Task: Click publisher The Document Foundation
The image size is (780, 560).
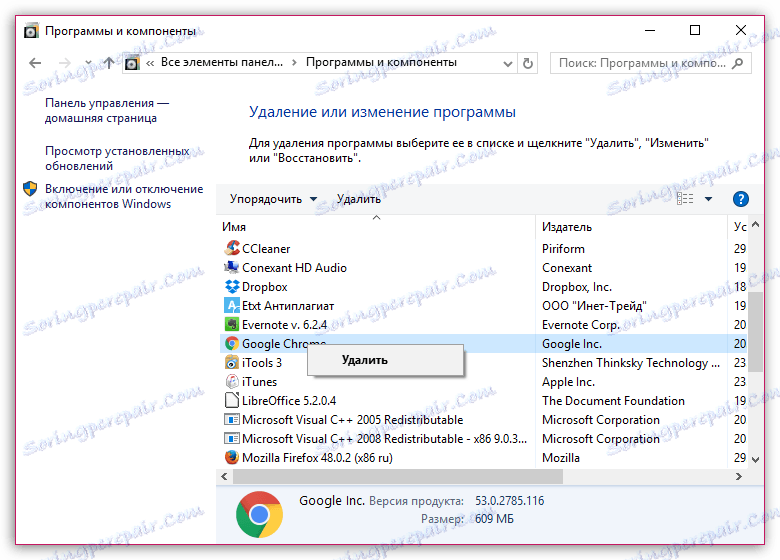Action: (613, 401)
